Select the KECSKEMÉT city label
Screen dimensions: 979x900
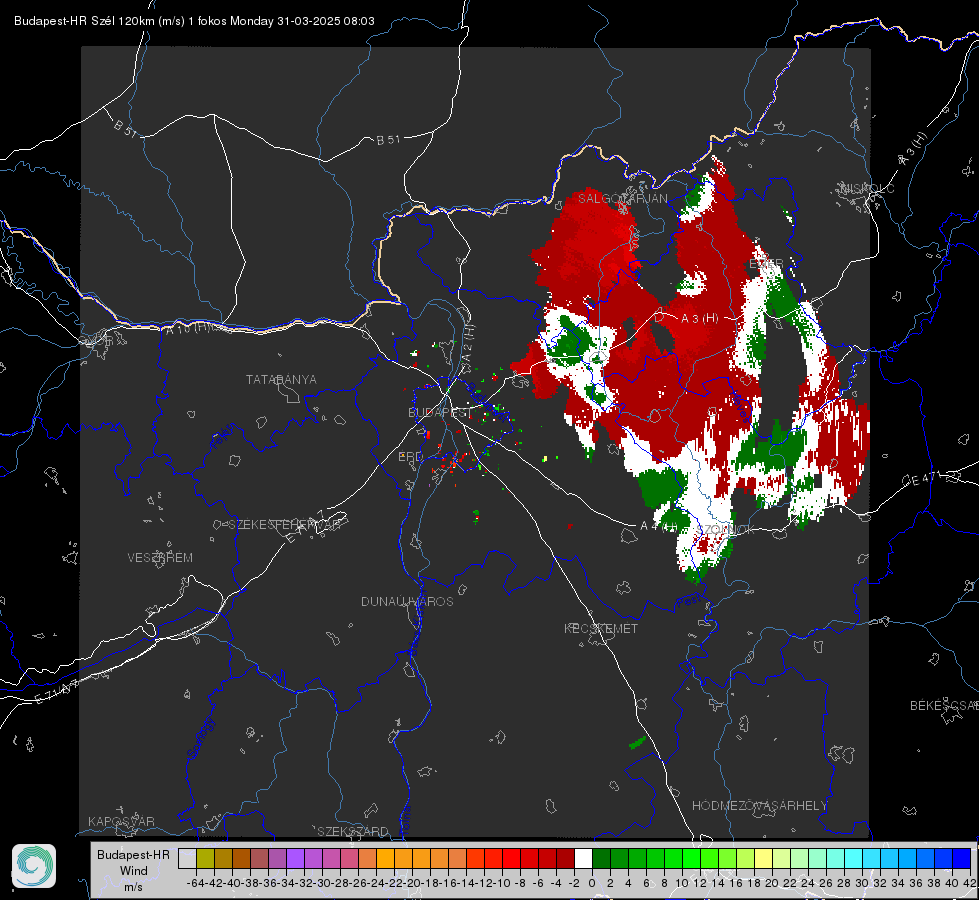pyautogui.click(x=601, y=629)
